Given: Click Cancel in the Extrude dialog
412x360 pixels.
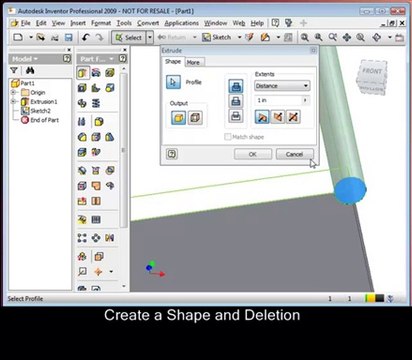Looking at the screenshot, I should (294, 154).
